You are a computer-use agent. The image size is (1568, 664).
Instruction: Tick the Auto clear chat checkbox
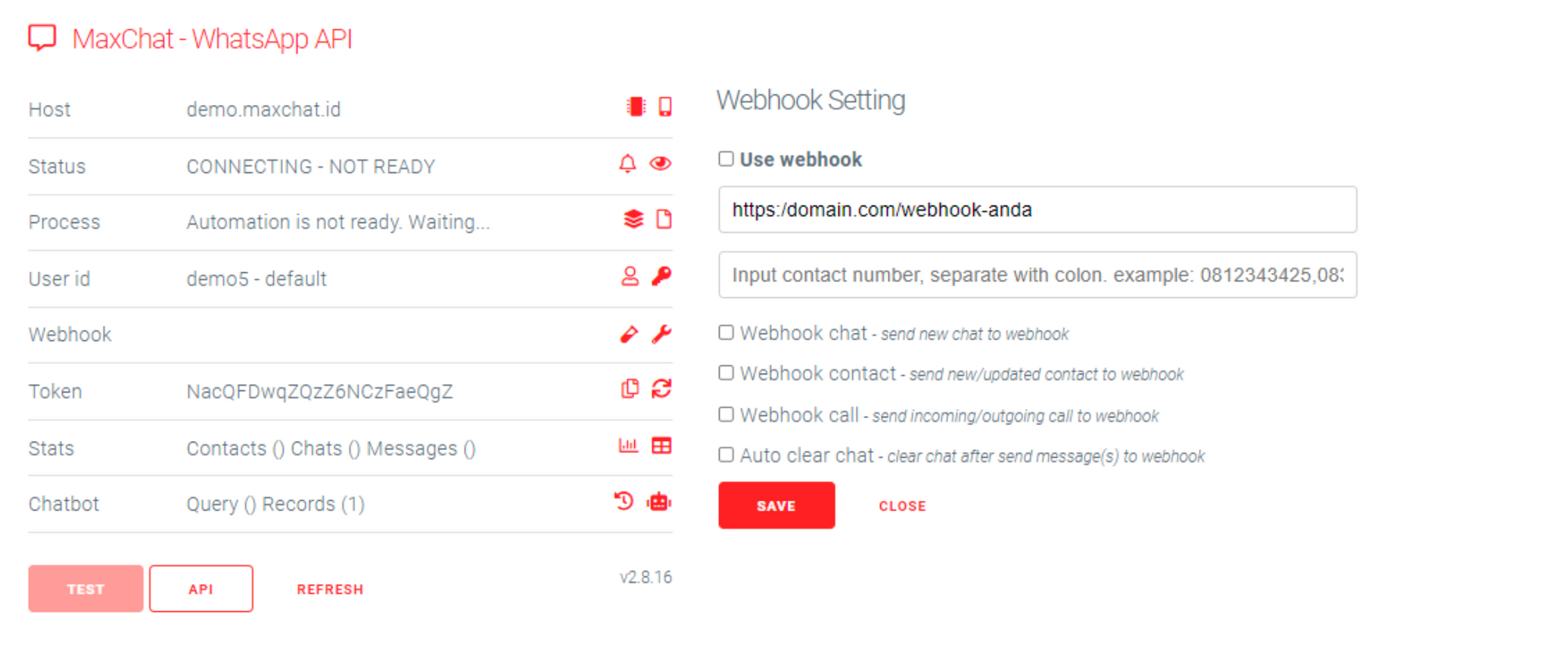727,455
